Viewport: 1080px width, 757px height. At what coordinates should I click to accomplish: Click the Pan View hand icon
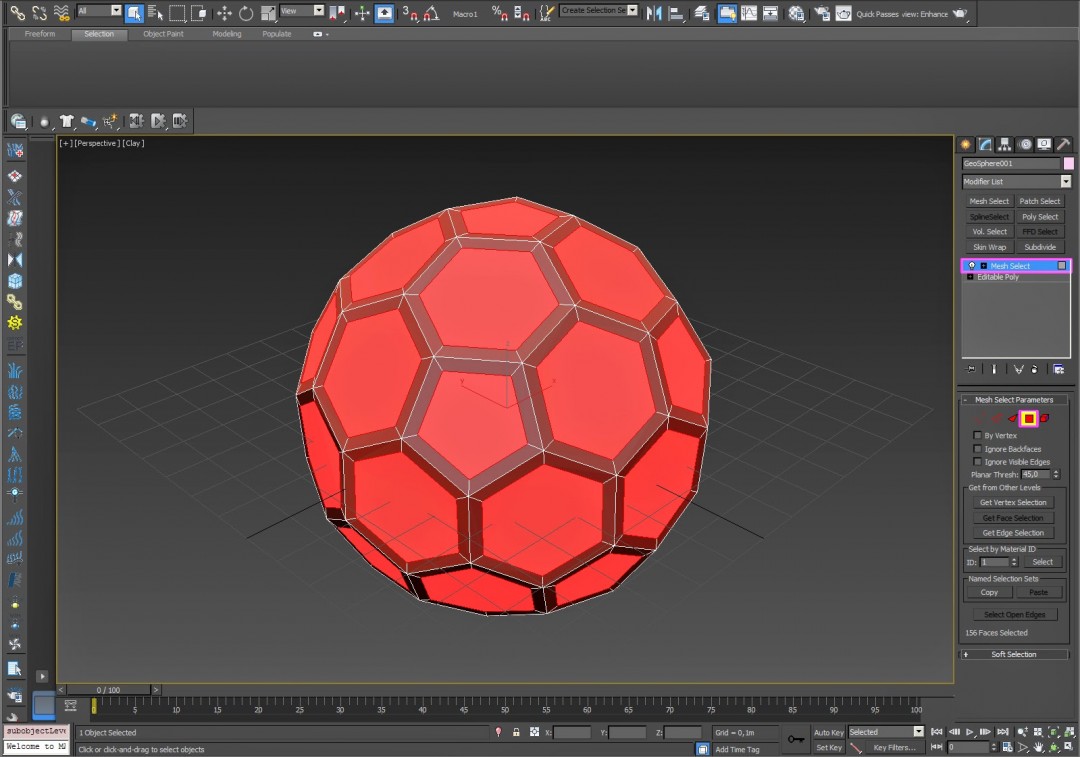pos(1038,748)
